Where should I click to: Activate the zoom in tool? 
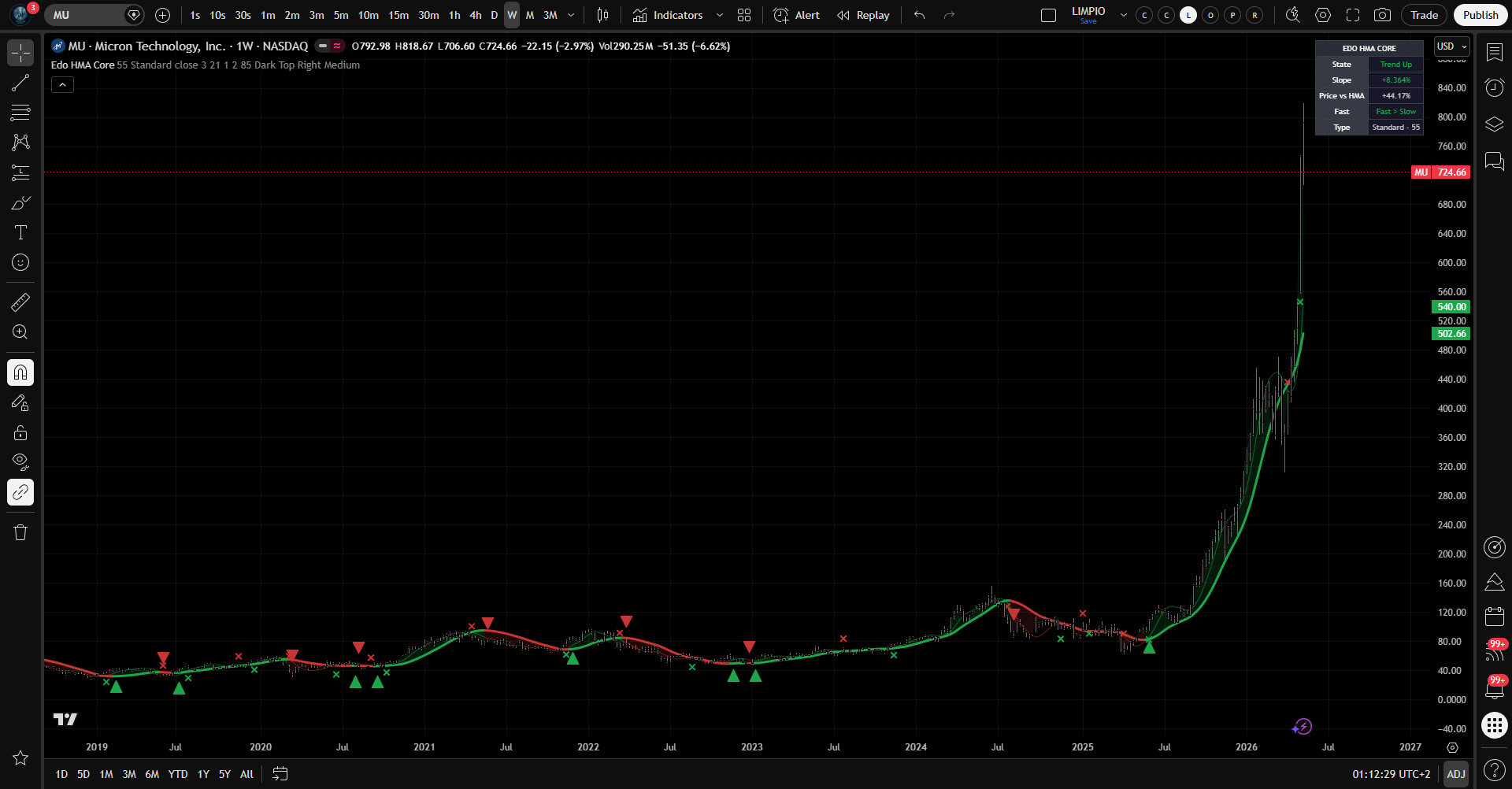pos(20,332)
